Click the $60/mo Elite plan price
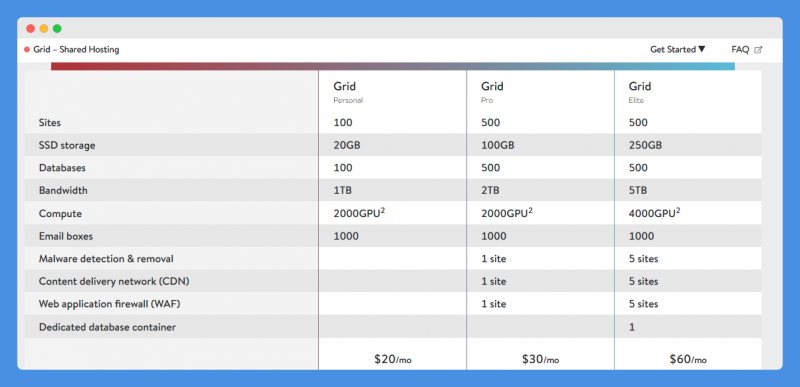800x387 pixels. (x=688, y=359)
